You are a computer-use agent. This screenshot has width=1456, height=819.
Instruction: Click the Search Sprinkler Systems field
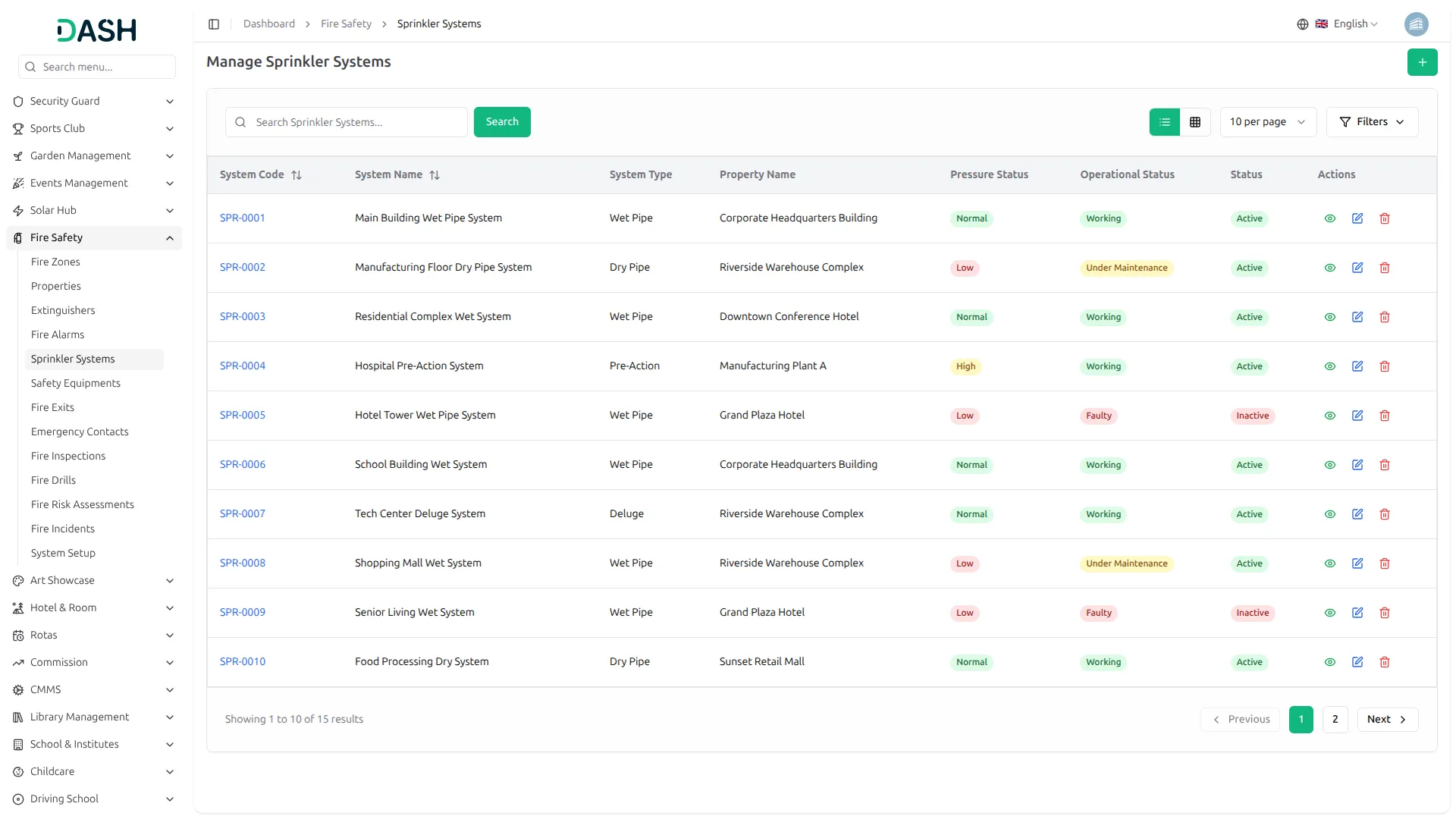356,122
